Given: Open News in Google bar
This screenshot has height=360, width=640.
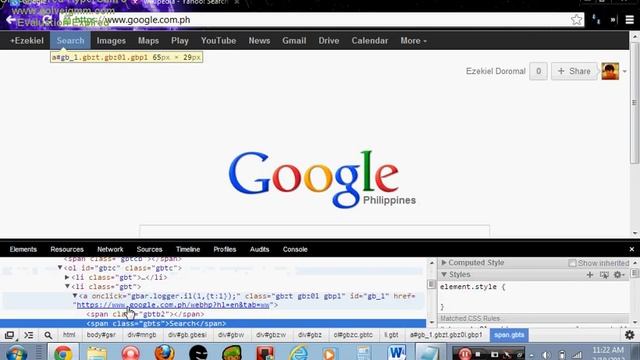Looking at the screenshot, I should click(259, 41).
